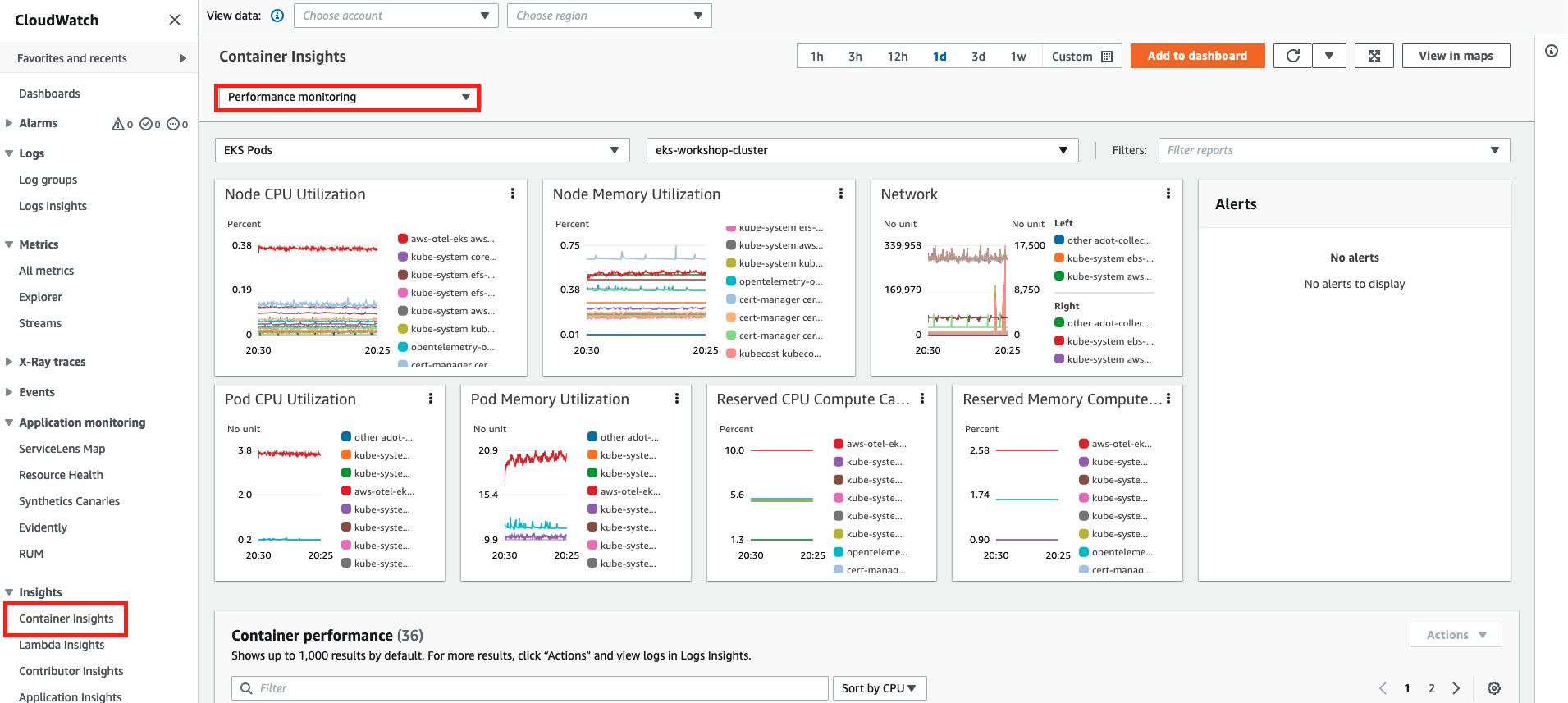The width and height of the screenshot is (1568, 703).
Task: Open the Performance monitoring dropdown
Action: (x=348, y=97)
